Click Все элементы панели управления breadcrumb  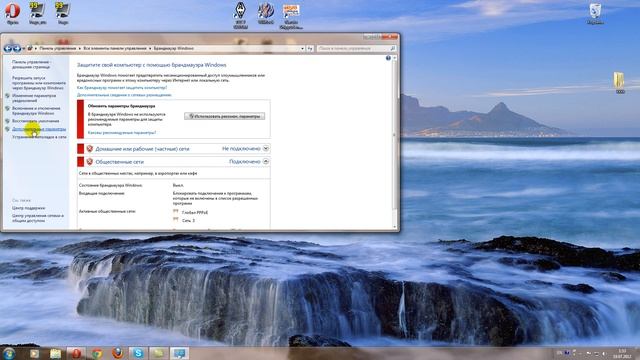[x=115, y=49]
